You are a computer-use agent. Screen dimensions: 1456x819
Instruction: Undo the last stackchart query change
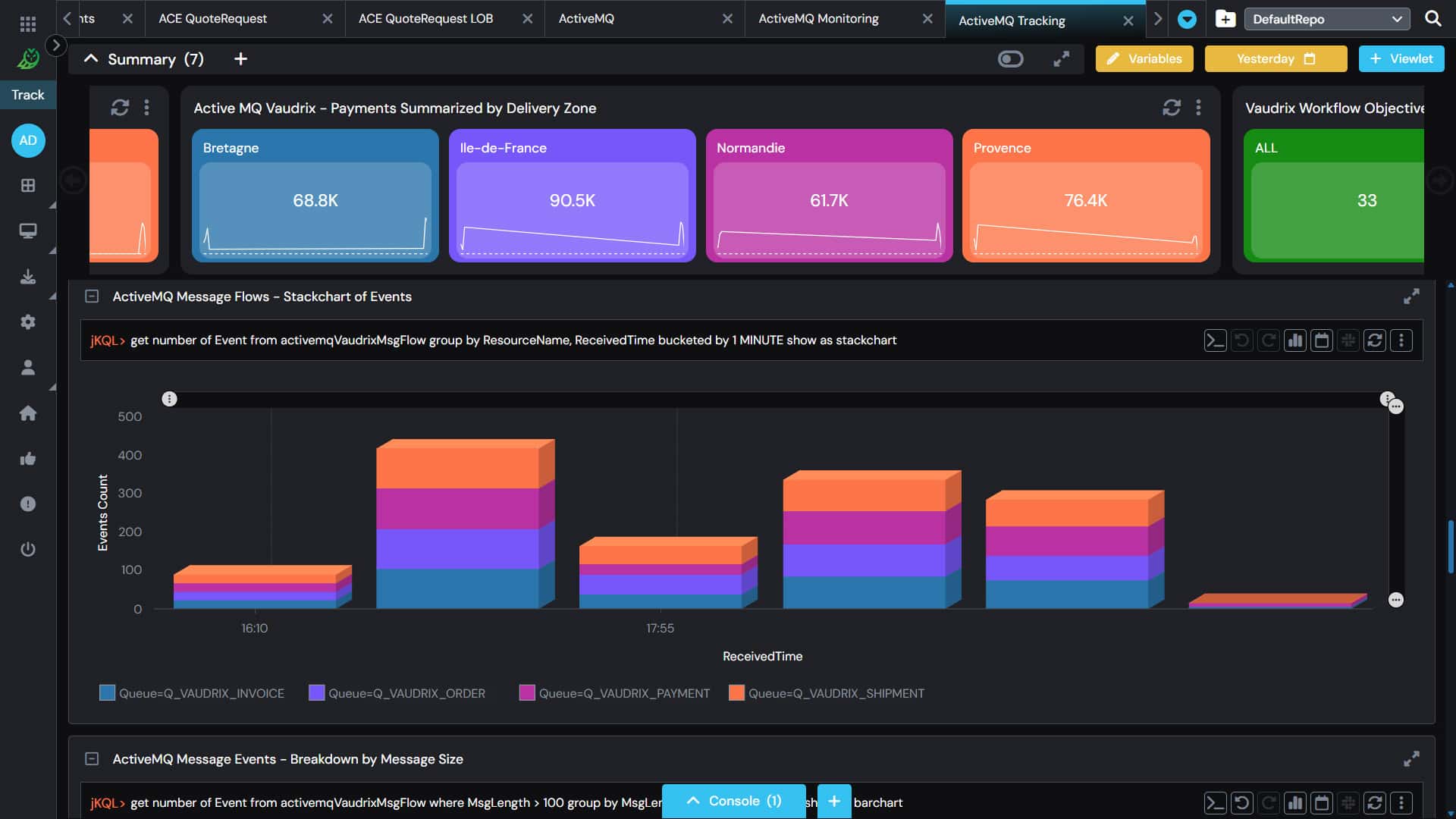coord(1241,340)
